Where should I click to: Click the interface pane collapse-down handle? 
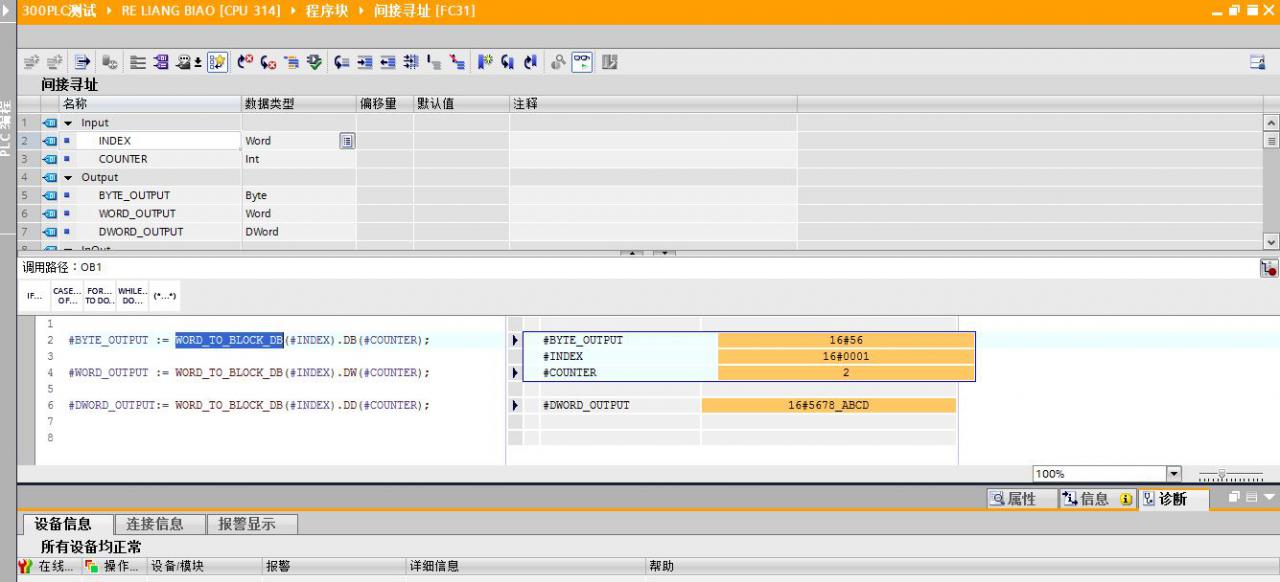point(664,253)
